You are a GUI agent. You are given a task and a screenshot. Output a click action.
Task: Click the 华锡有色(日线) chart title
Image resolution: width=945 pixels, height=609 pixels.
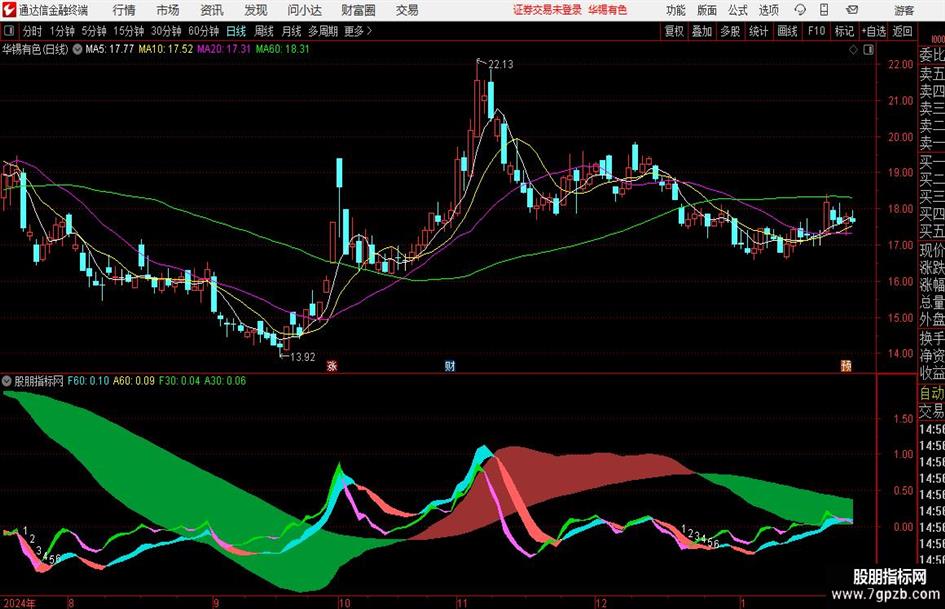[x=35, y=49]
